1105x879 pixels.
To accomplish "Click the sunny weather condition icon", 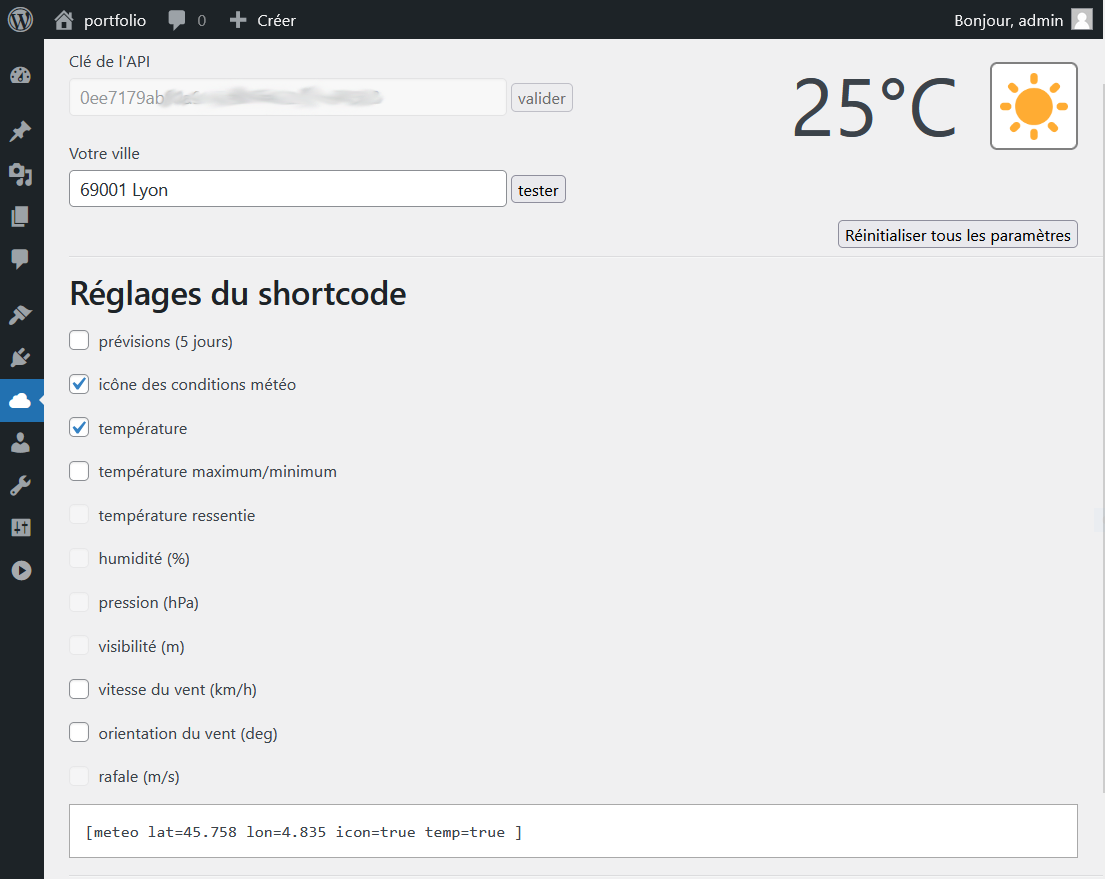I will [x=1033, y=106].
